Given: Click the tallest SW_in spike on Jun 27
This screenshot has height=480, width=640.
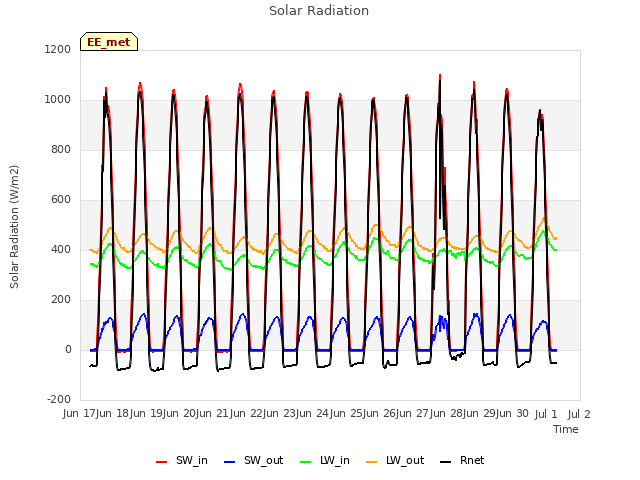Looking at the screenshot, I should tap(440, 78).
